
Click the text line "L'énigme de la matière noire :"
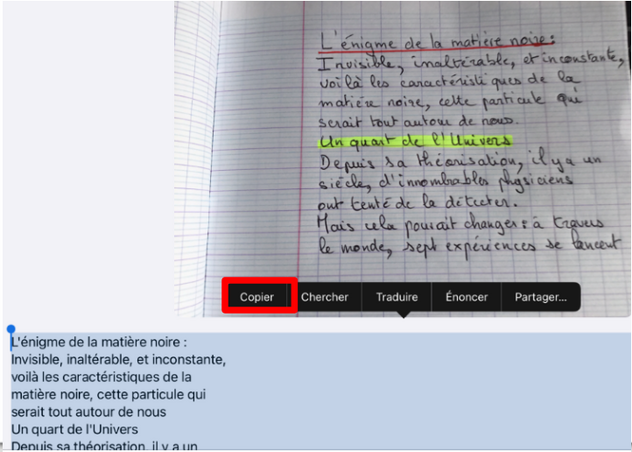pyautogui.click(x=99, y=342)
